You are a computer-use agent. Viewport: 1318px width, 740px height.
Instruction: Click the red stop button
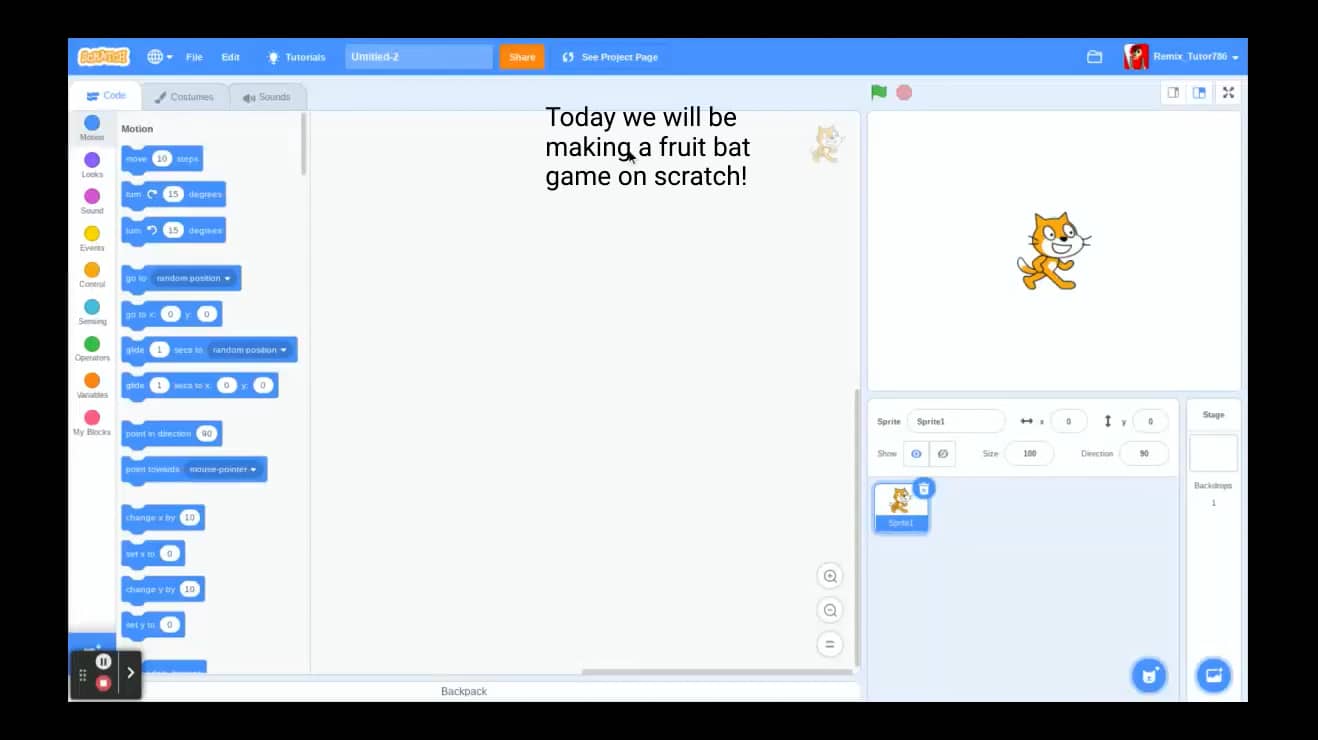click(904, 92)
